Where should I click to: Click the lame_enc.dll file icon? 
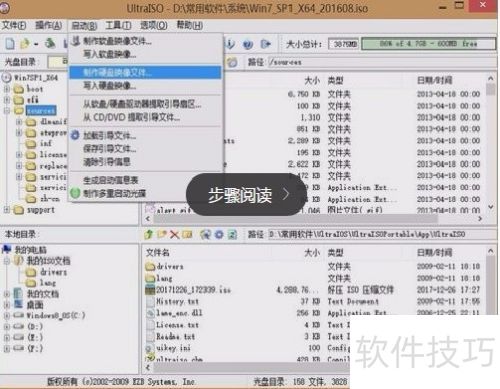point(151,313)
